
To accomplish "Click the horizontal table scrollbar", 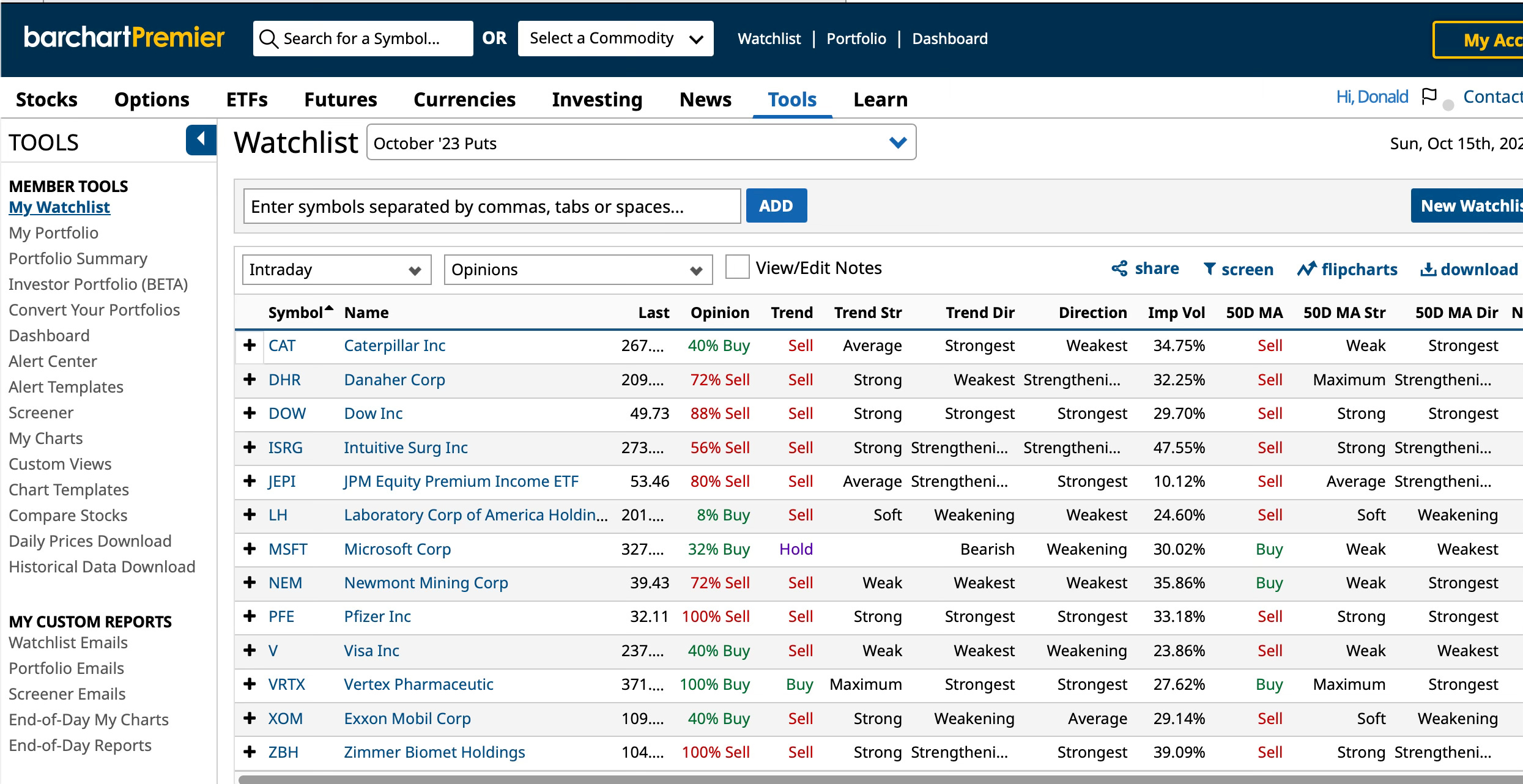I will [x=880, y=779].
